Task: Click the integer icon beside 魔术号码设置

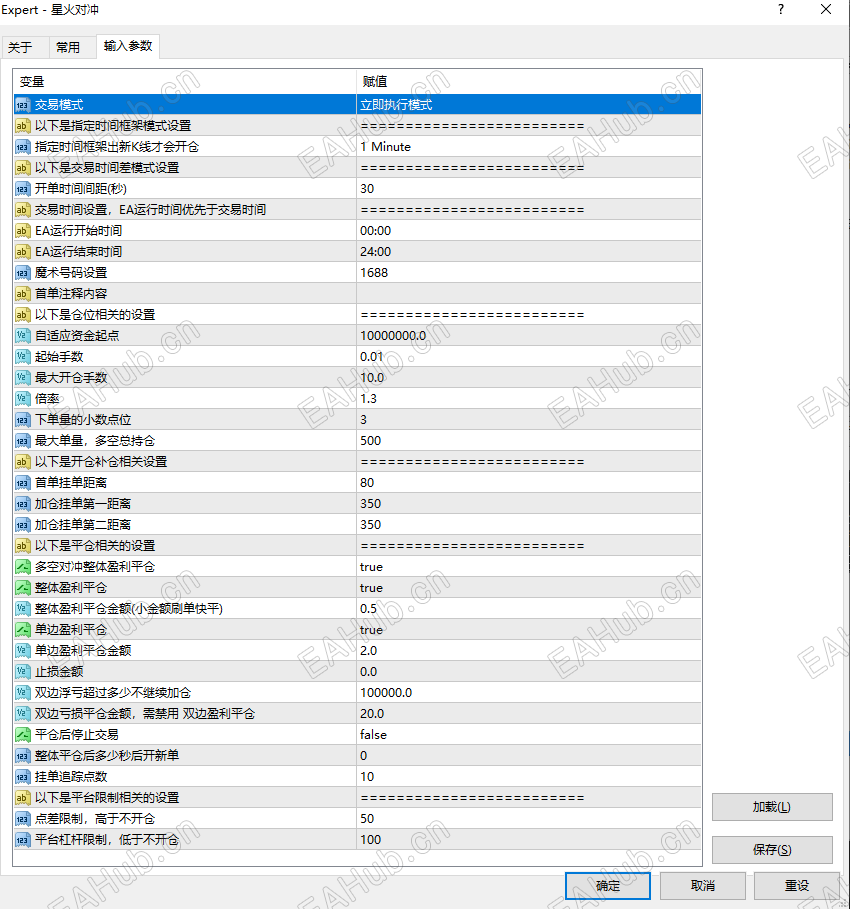Action: [22, 272]
